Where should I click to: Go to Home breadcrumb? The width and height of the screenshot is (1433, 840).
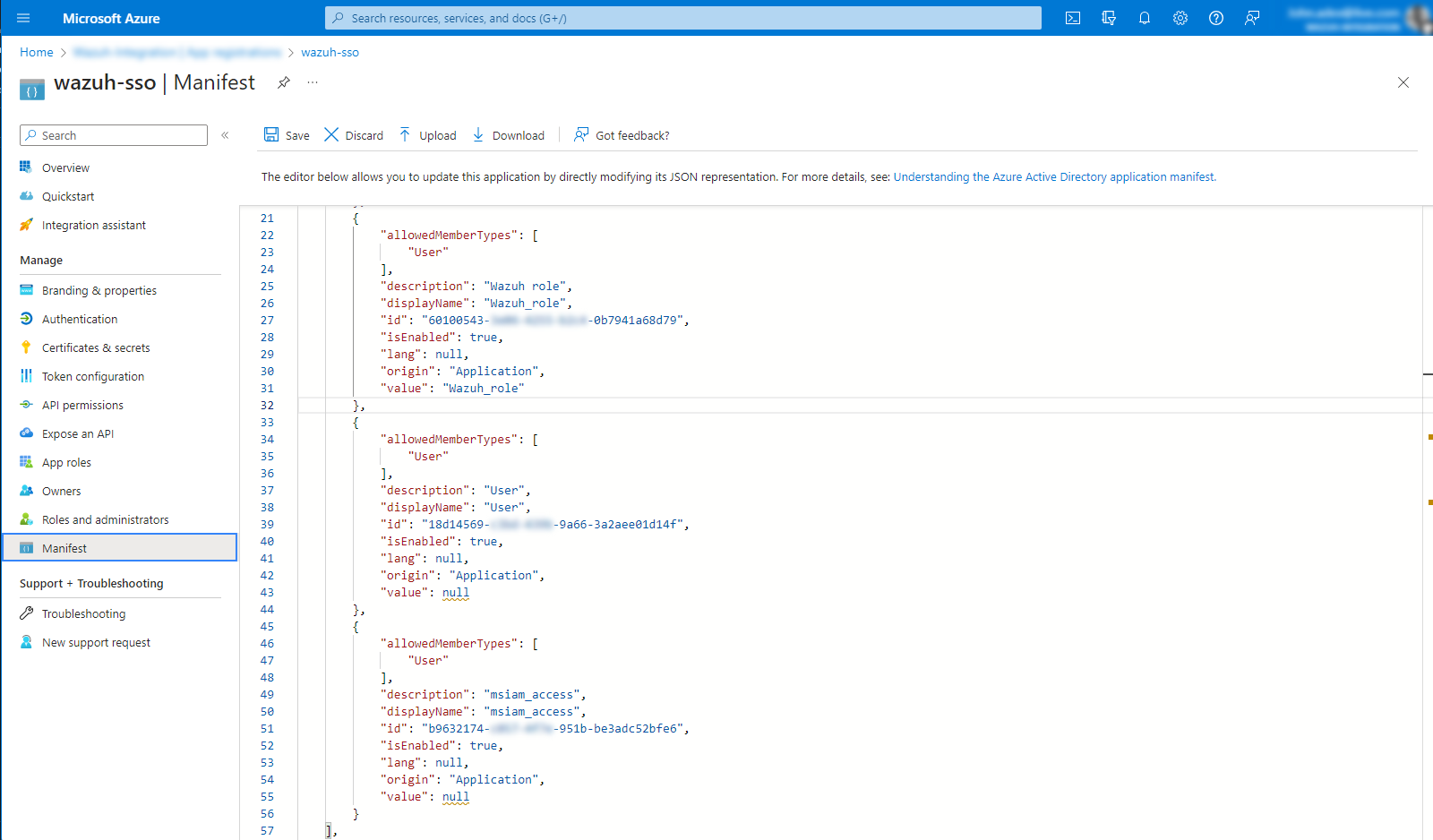tap(37, 52)
